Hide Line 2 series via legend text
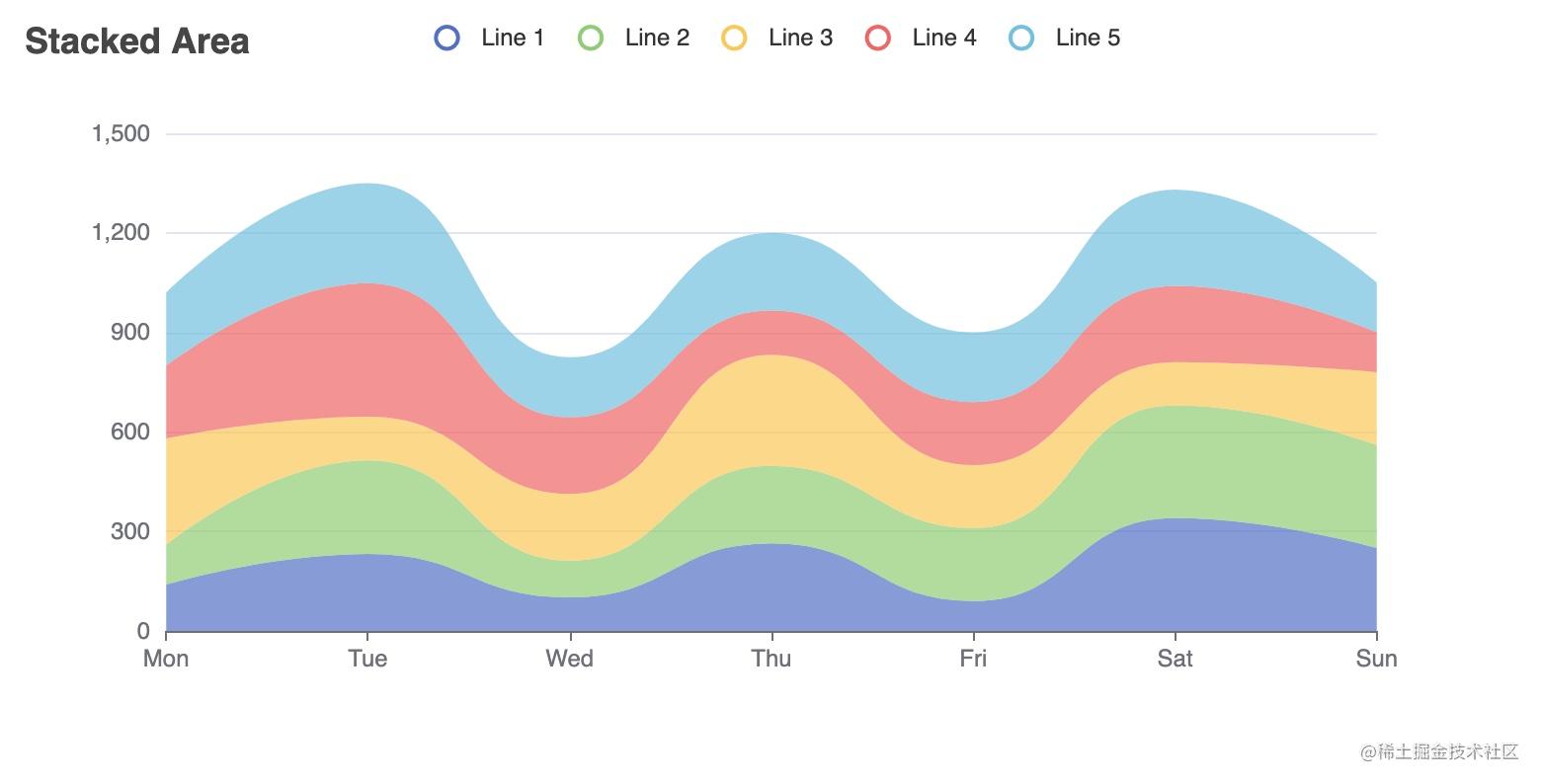The image size is (1541, 784). coord(656,38)
